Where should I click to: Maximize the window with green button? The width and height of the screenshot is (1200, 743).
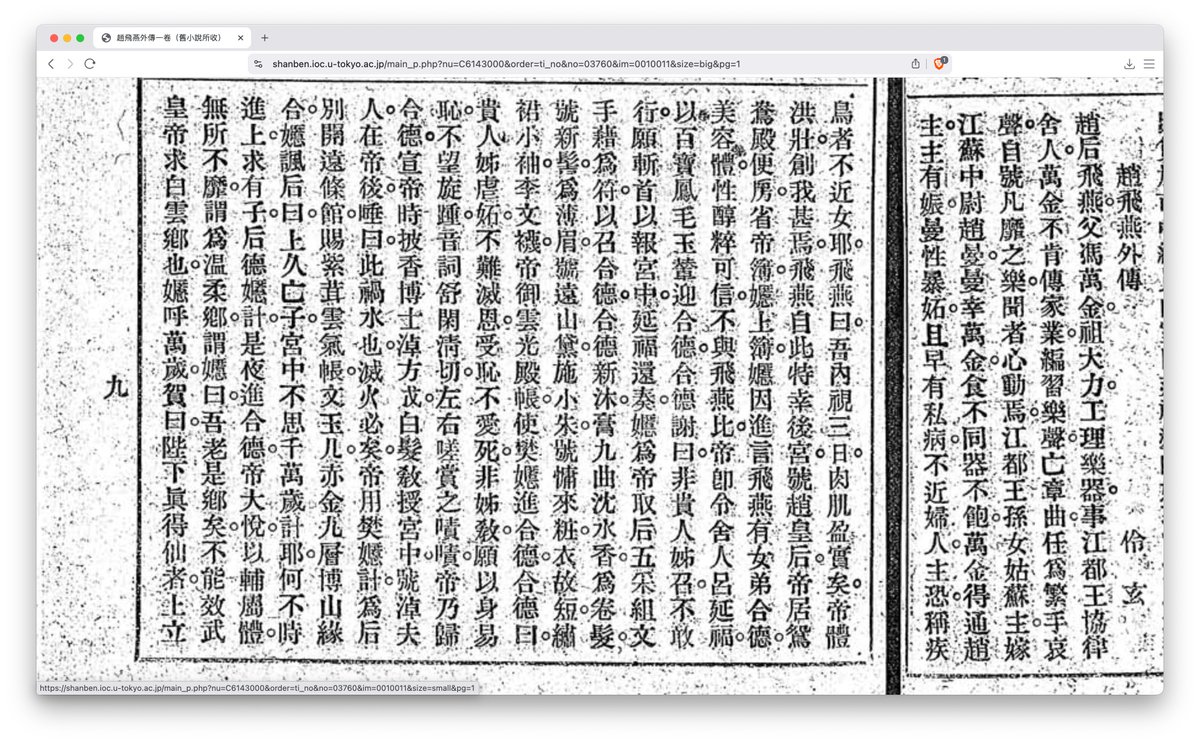click(80, 38)
